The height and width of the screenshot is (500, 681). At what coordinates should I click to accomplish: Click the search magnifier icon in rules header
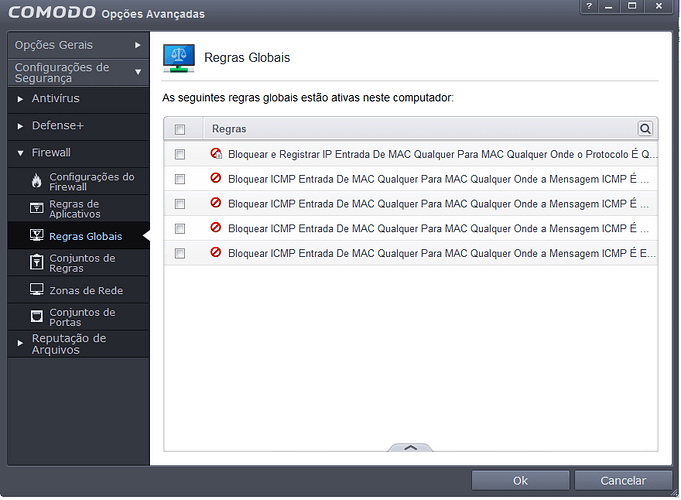tap(645, 129)
